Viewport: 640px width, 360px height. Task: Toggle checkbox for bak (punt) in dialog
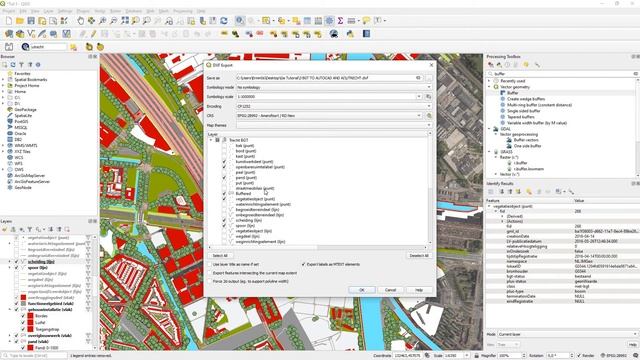224,146
